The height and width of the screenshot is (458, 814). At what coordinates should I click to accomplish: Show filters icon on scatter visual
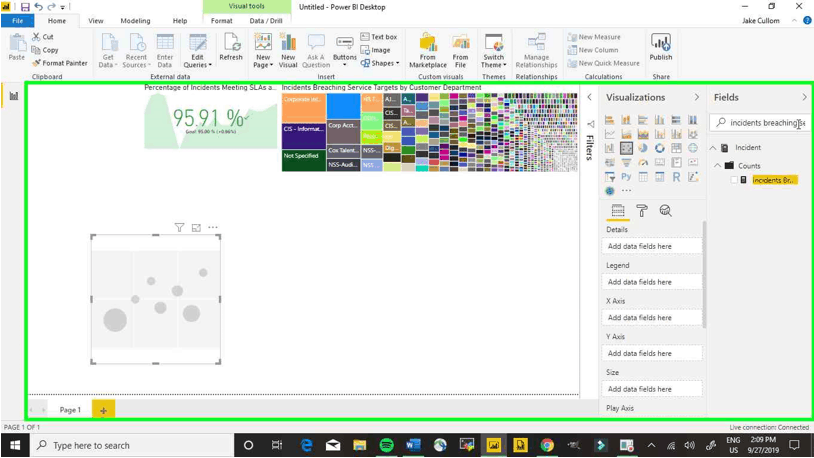pyautogui.click(x=179, y=227)
